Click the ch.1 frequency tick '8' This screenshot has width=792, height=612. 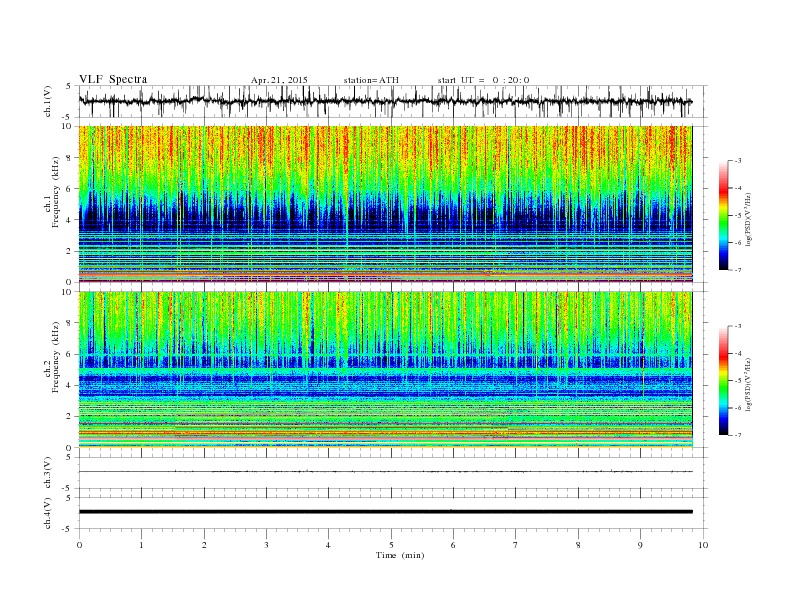70,158
